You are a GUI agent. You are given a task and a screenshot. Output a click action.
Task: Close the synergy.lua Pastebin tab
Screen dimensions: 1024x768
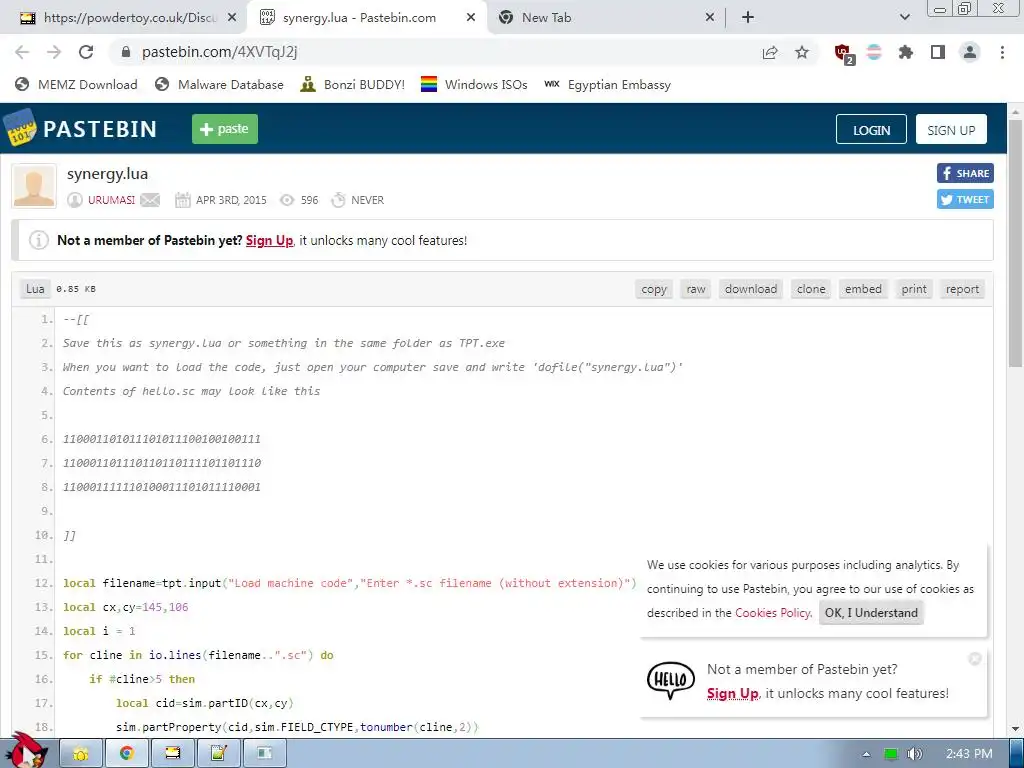click(x=471, y=18)
